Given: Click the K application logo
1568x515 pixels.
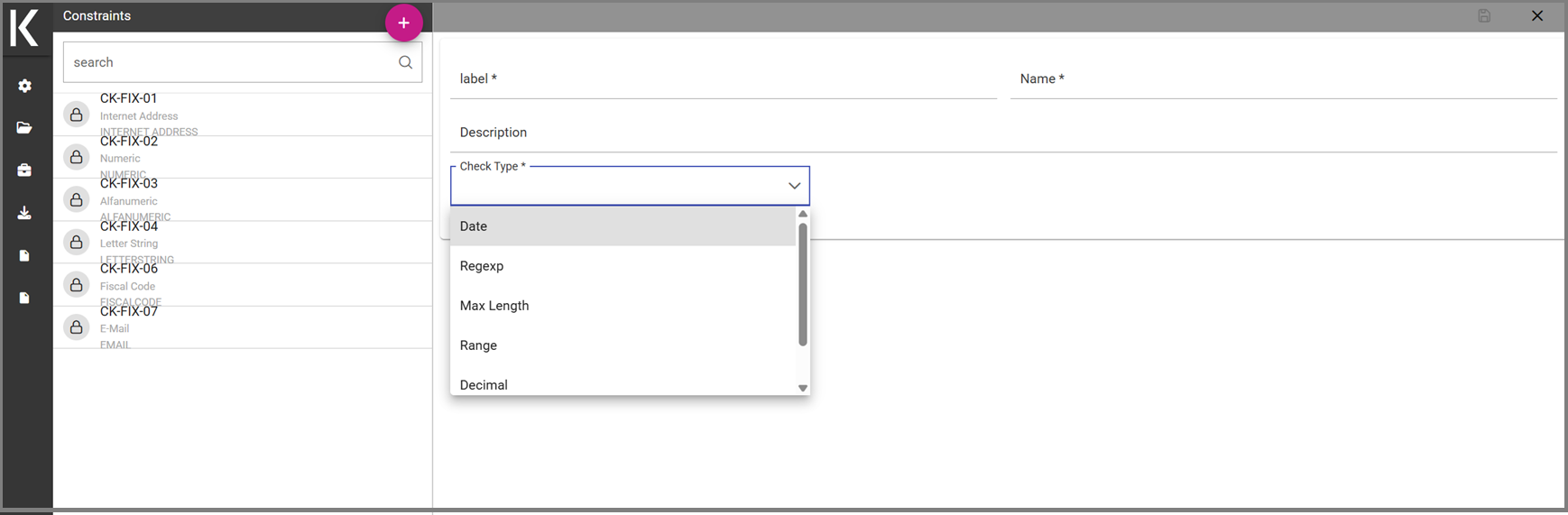Looking at the screenshot, I should coord(24,29).
